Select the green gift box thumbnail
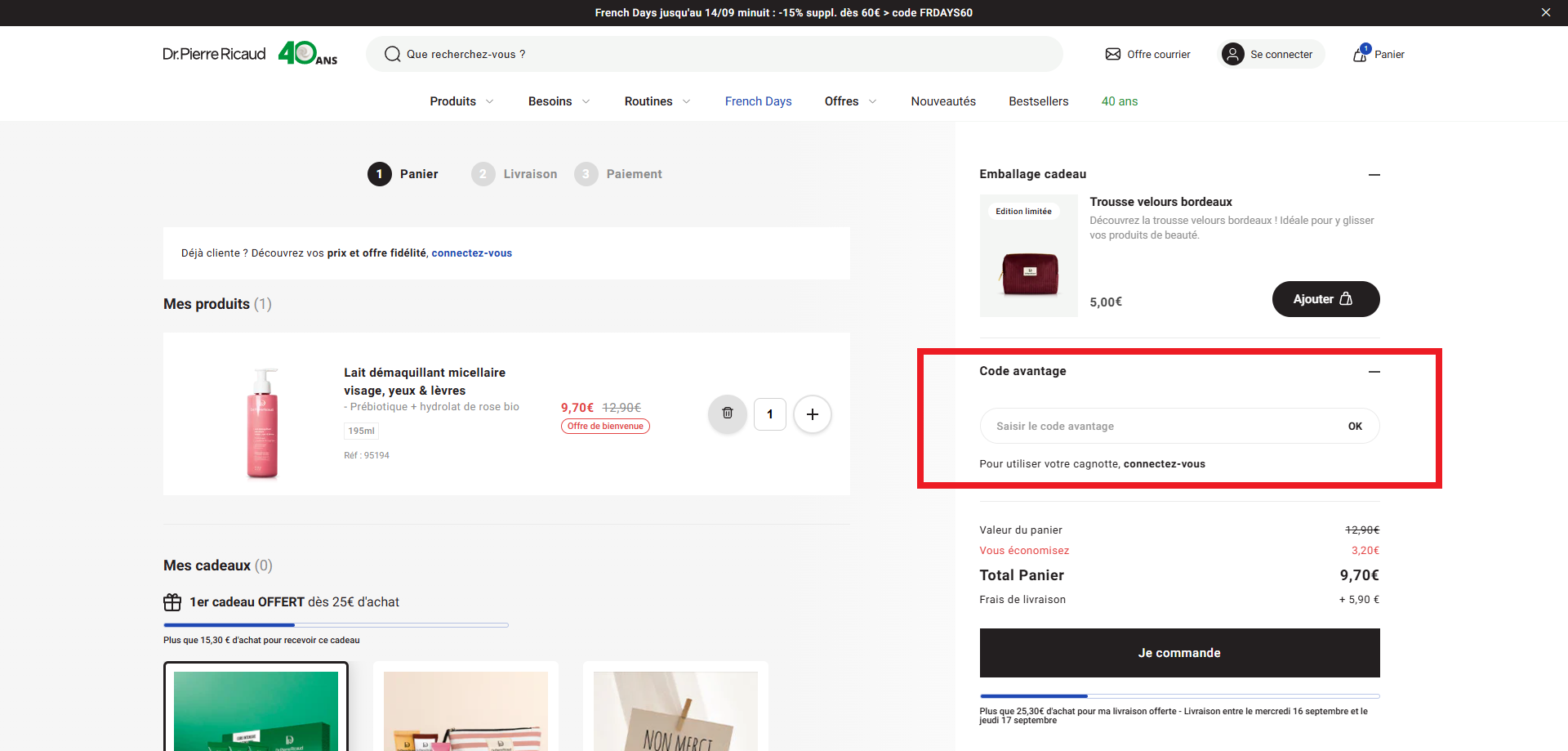 coord(256,708)
